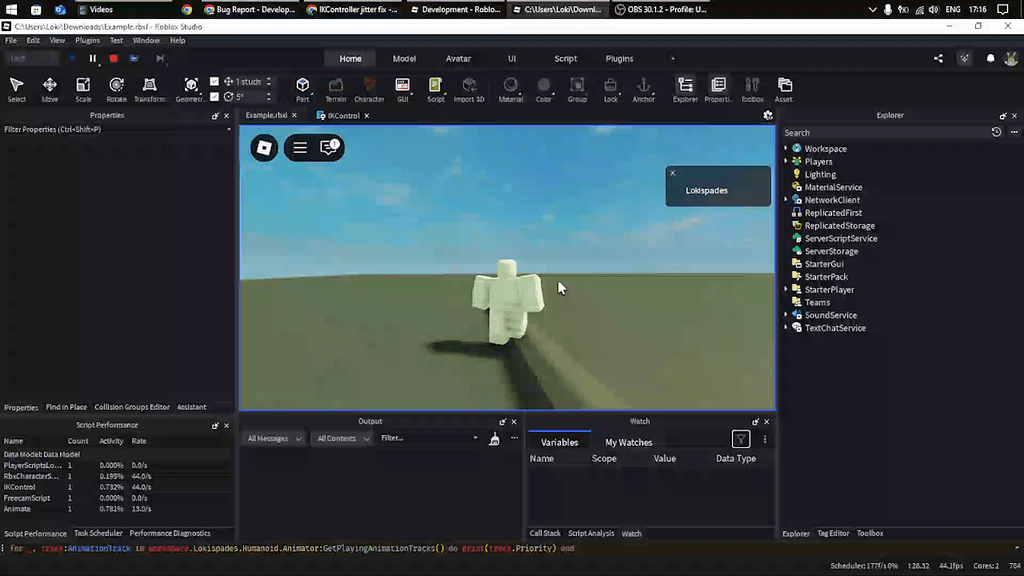This screenshot has width=1024, height=576.
Task: Switch to My Watches tab
Action: pos(628,442)
